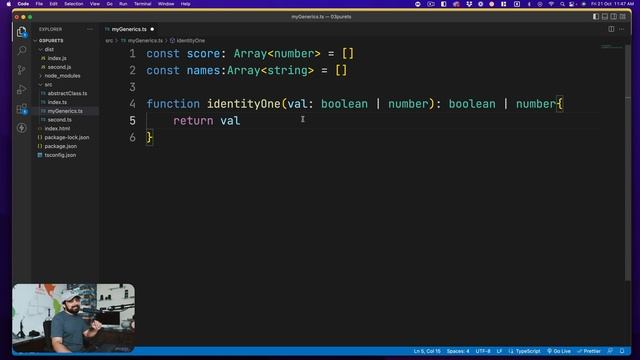Open the Terminal menu
The image size is (640, 360).
pyautogui.click(x=142, y=4)
